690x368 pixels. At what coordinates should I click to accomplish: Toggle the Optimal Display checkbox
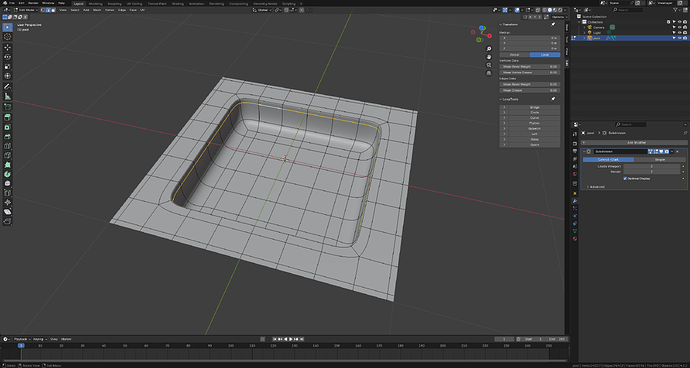pos(625,178)
